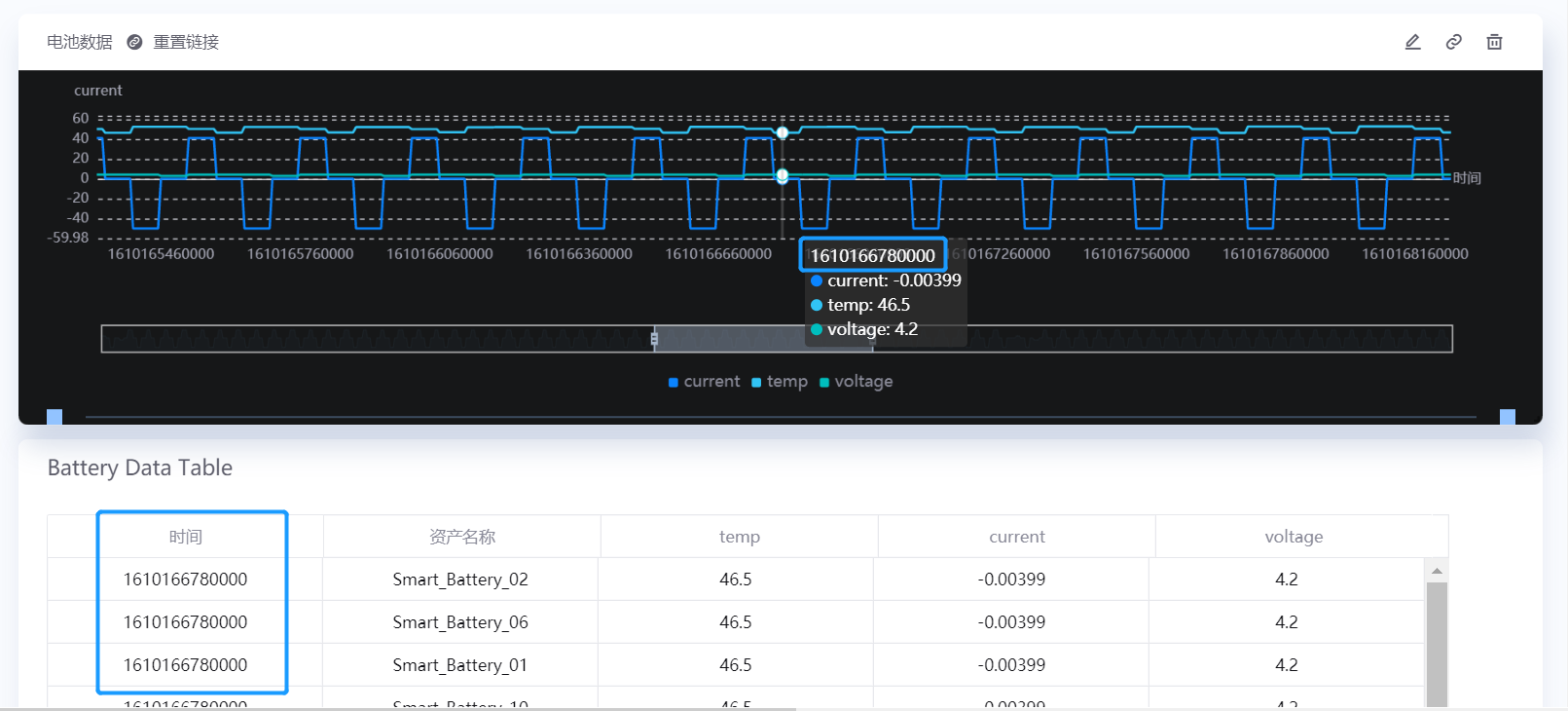Select the Smart_Battery_06 cell in the table
This screenshot has width=1568, height=711.
pyautogui.click(x=460, y=622)
